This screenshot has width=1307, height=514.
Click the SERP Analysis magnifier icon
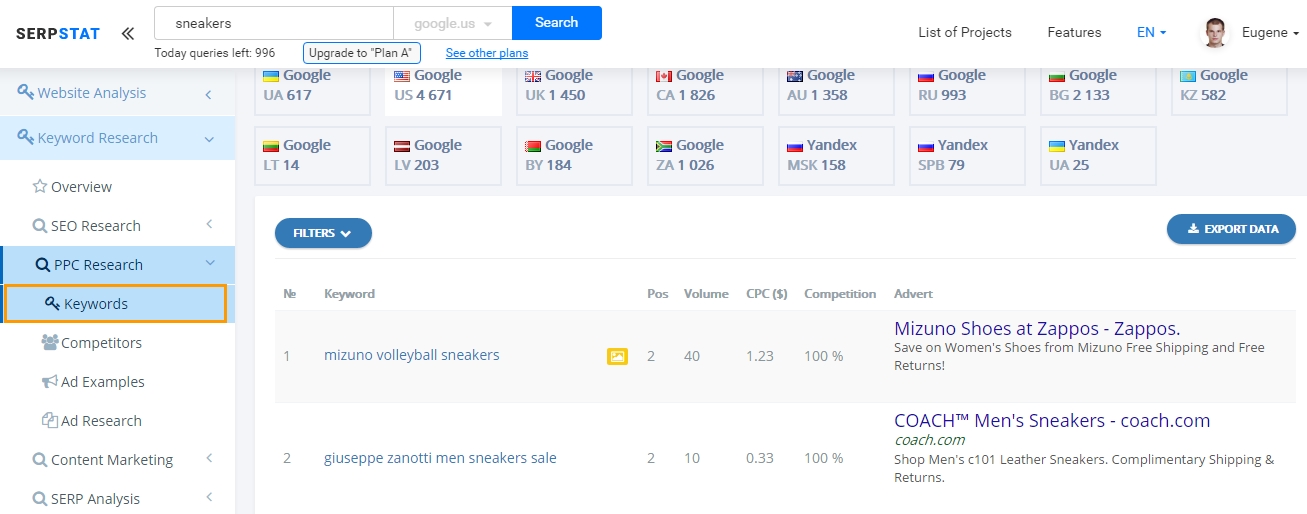[40, 499]
